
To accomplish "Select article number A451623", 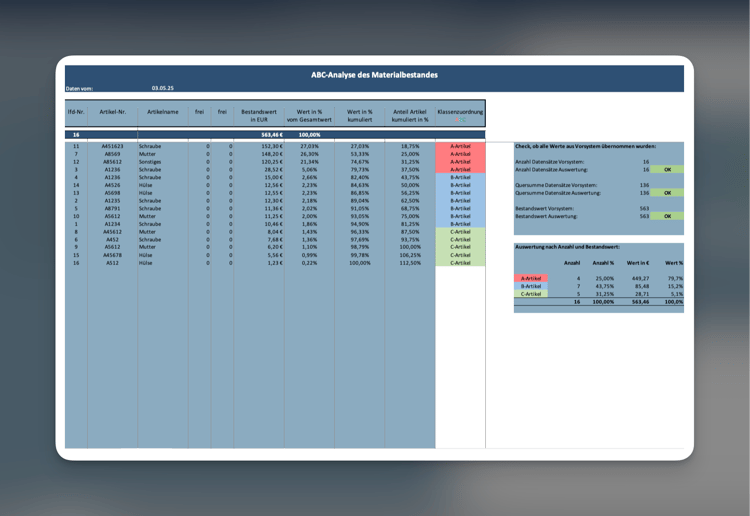I will [x=112, y=146].
